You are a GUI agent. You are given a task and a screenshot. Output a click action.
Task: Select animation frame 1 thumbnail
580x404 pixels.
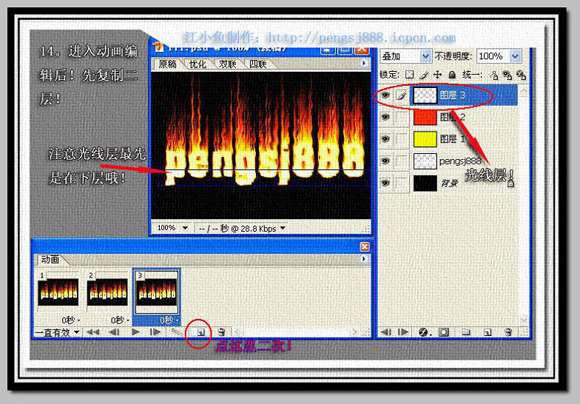point(58,292)
